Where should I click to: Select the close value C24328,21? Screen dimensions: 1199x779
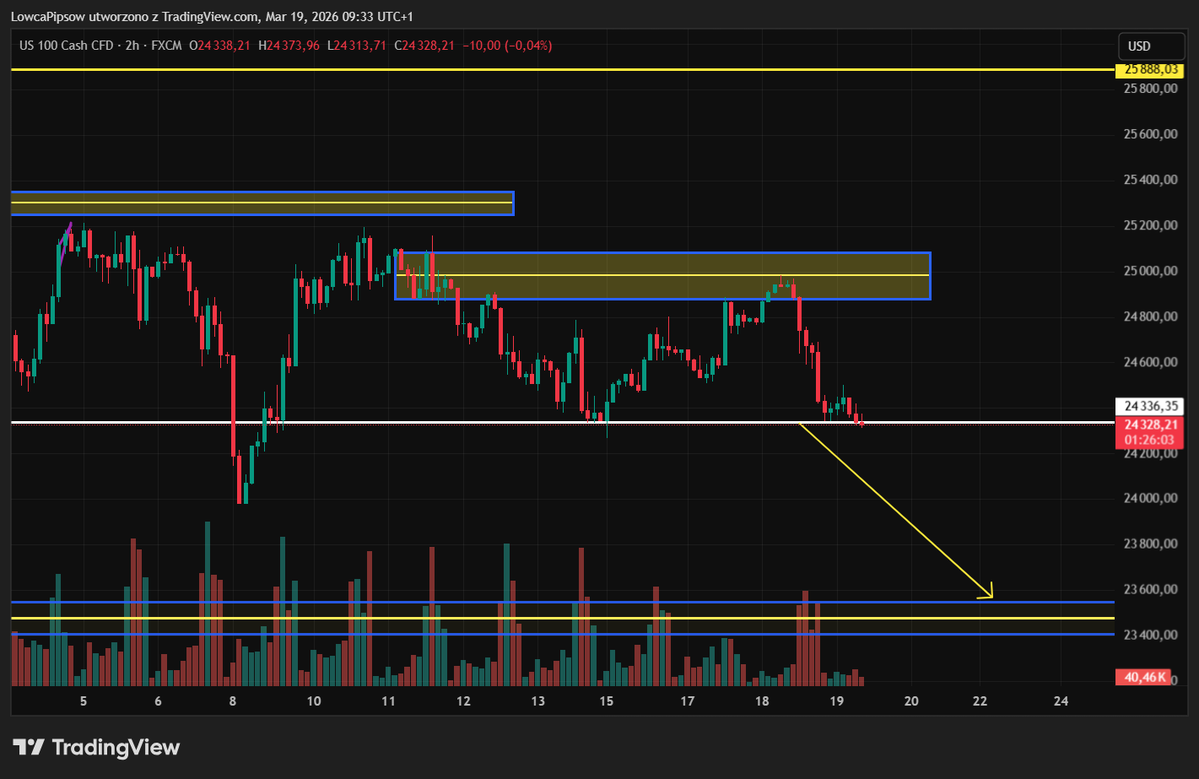pyautogui.click(x=424, y=46)
